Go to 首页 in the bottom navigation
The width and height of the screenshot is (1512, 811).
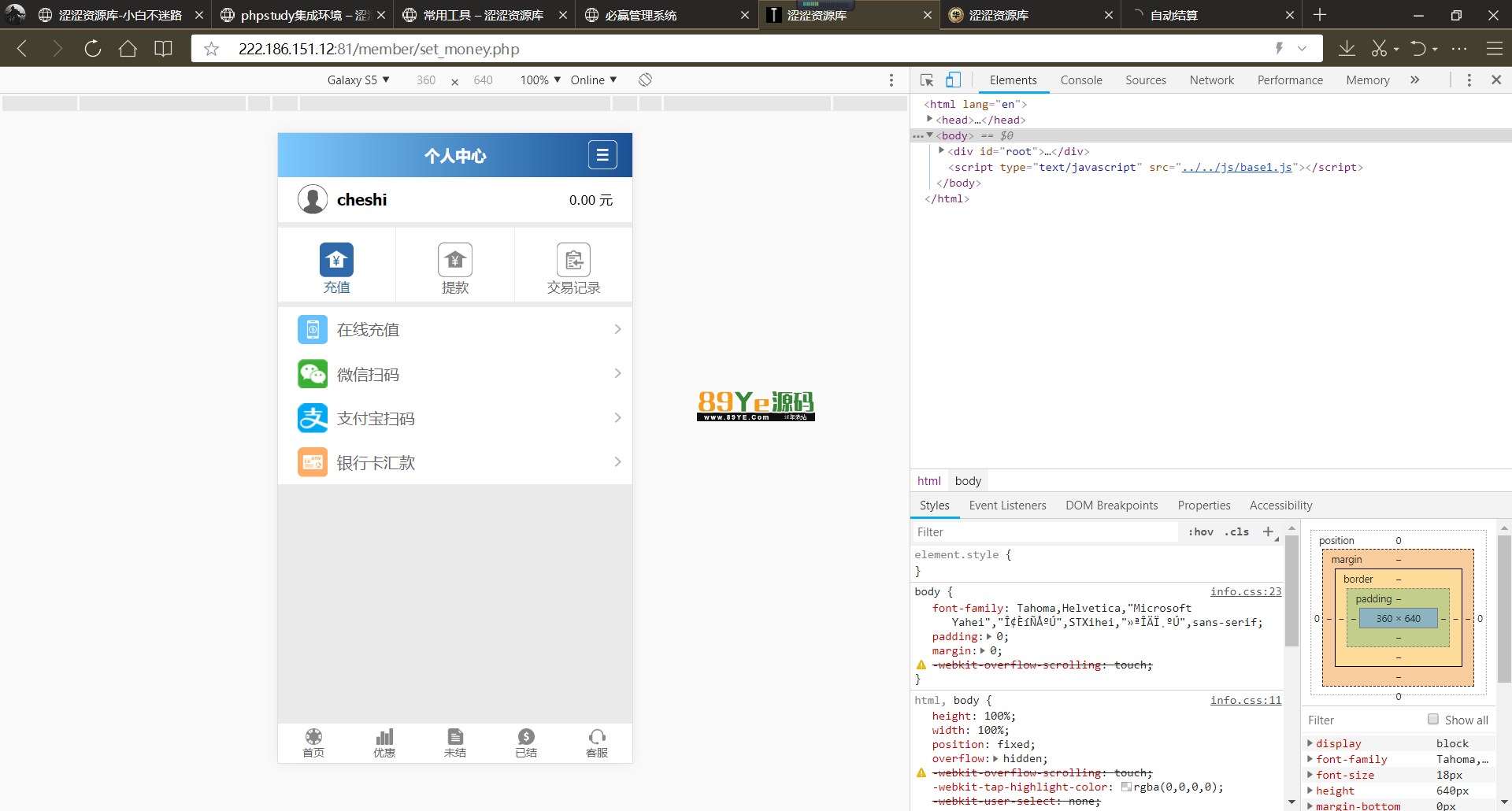pos(313,742)
